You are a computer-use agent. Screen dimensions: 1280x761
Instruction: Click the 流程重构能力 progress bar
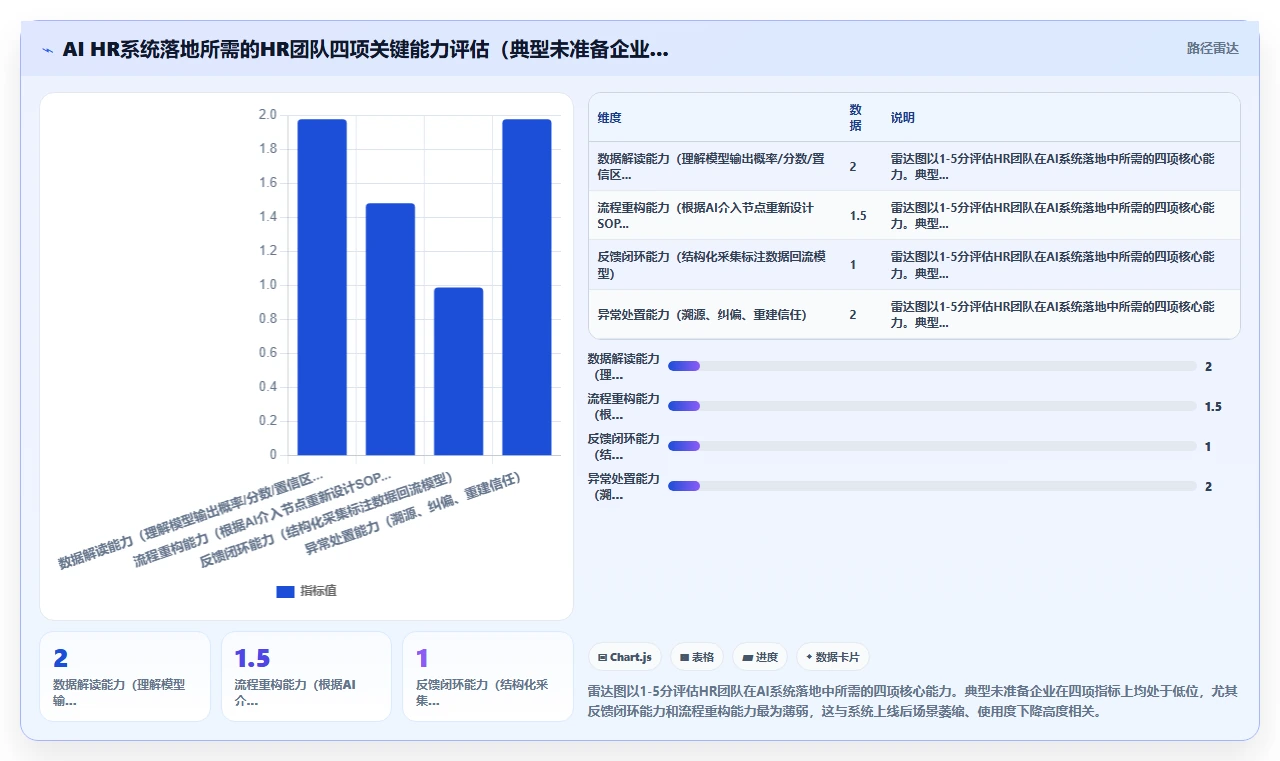pyautogui.click(x=932, y=406)
